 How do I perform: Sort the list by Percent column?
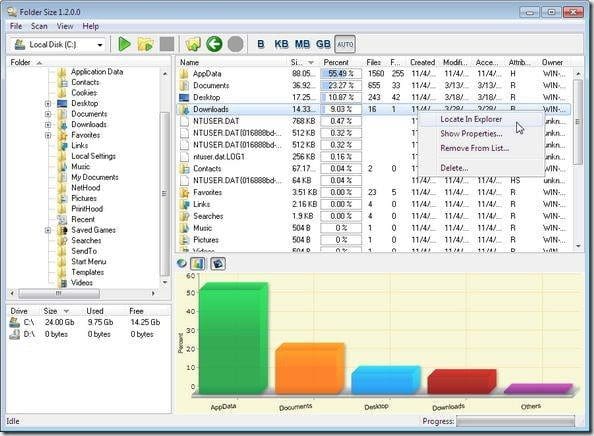click(341, 62)
